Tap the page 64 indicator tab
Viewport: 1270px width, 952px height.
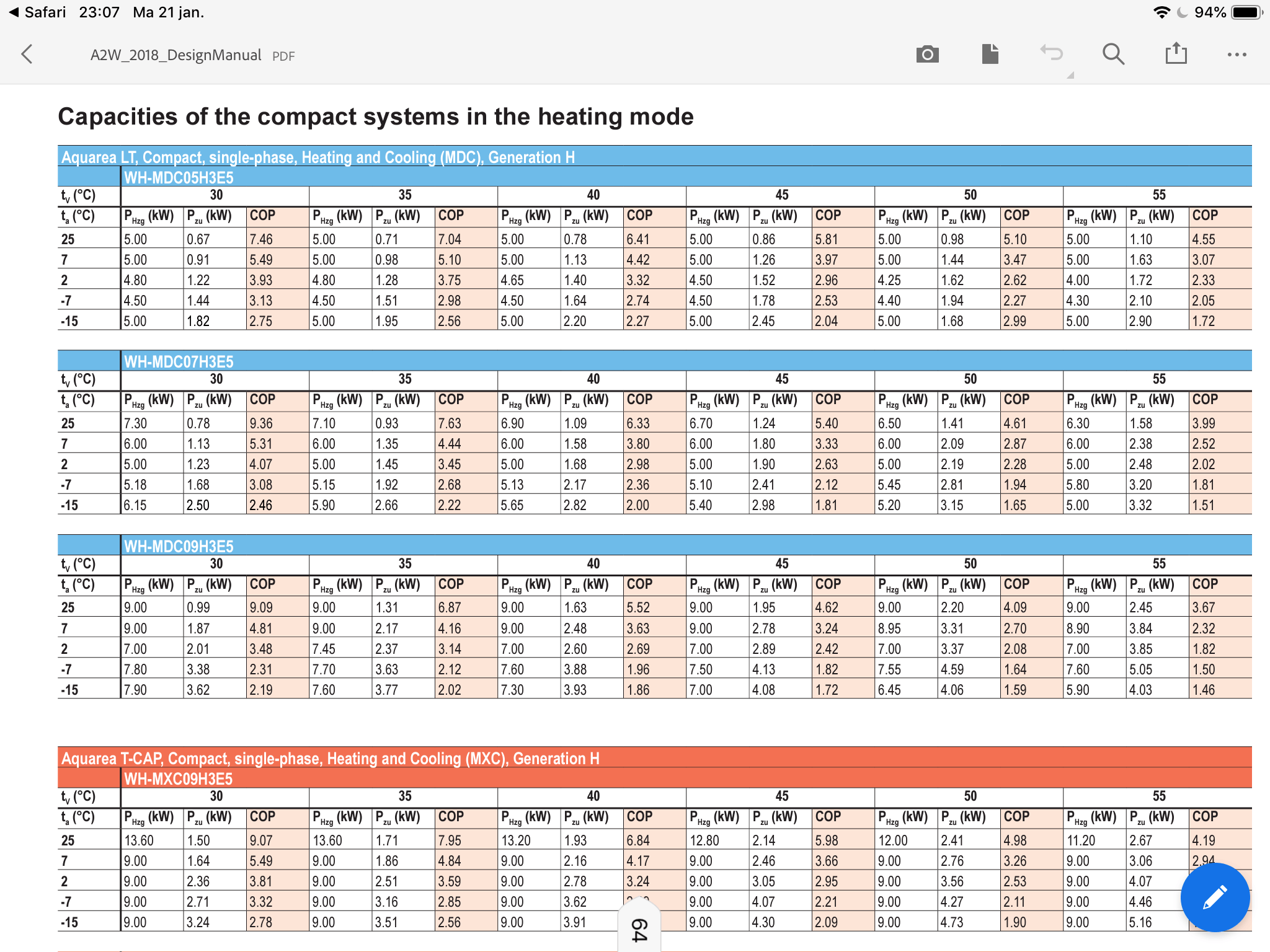pyautogui.click(x=639, y=929)
